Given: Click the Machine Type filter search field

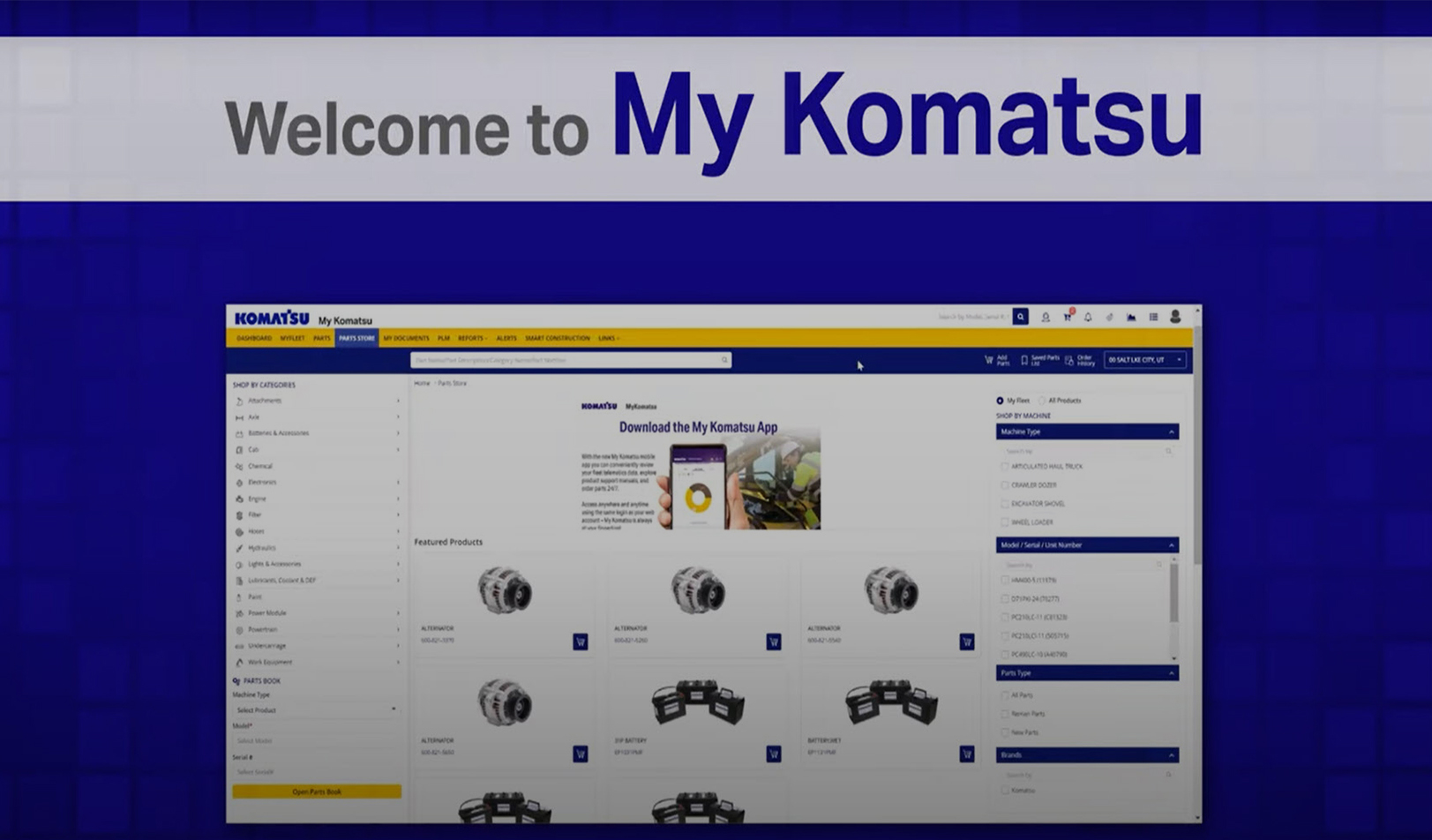Looking at the screenshot, I should click(x=1087, y=451).
